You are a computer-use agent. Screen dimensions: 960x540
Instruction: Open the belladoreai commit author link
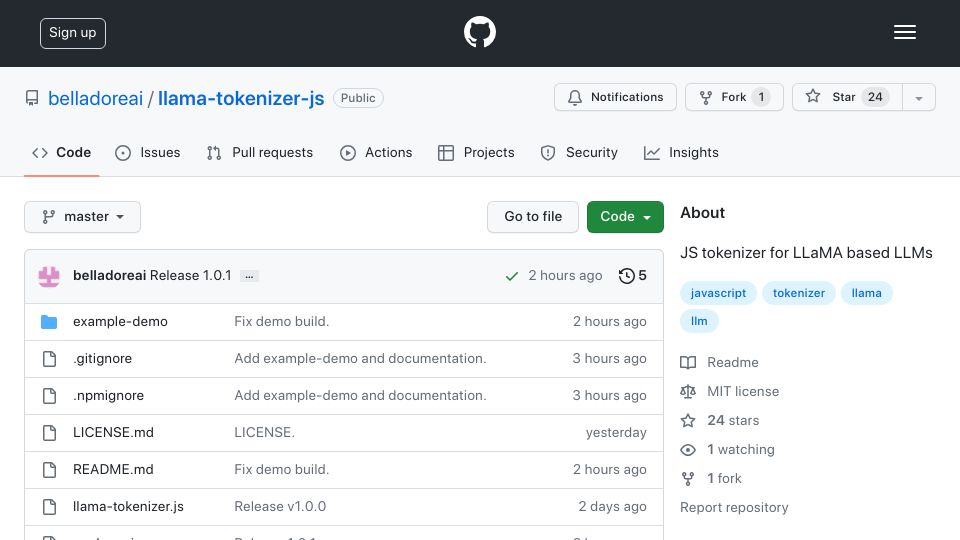pos(110,276)
